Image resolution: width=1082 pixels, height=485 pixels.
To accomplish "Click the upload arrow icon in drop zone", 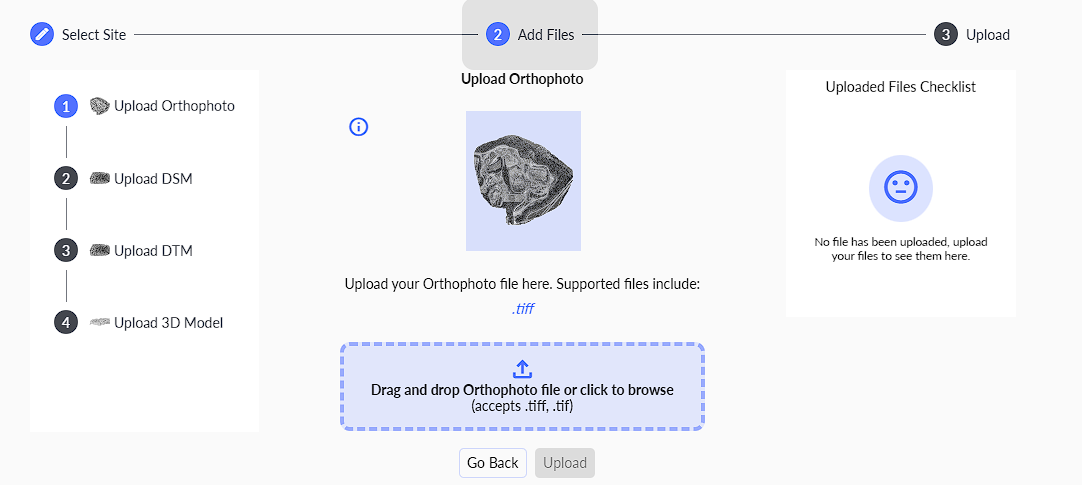I will click(x=522, y=369).
